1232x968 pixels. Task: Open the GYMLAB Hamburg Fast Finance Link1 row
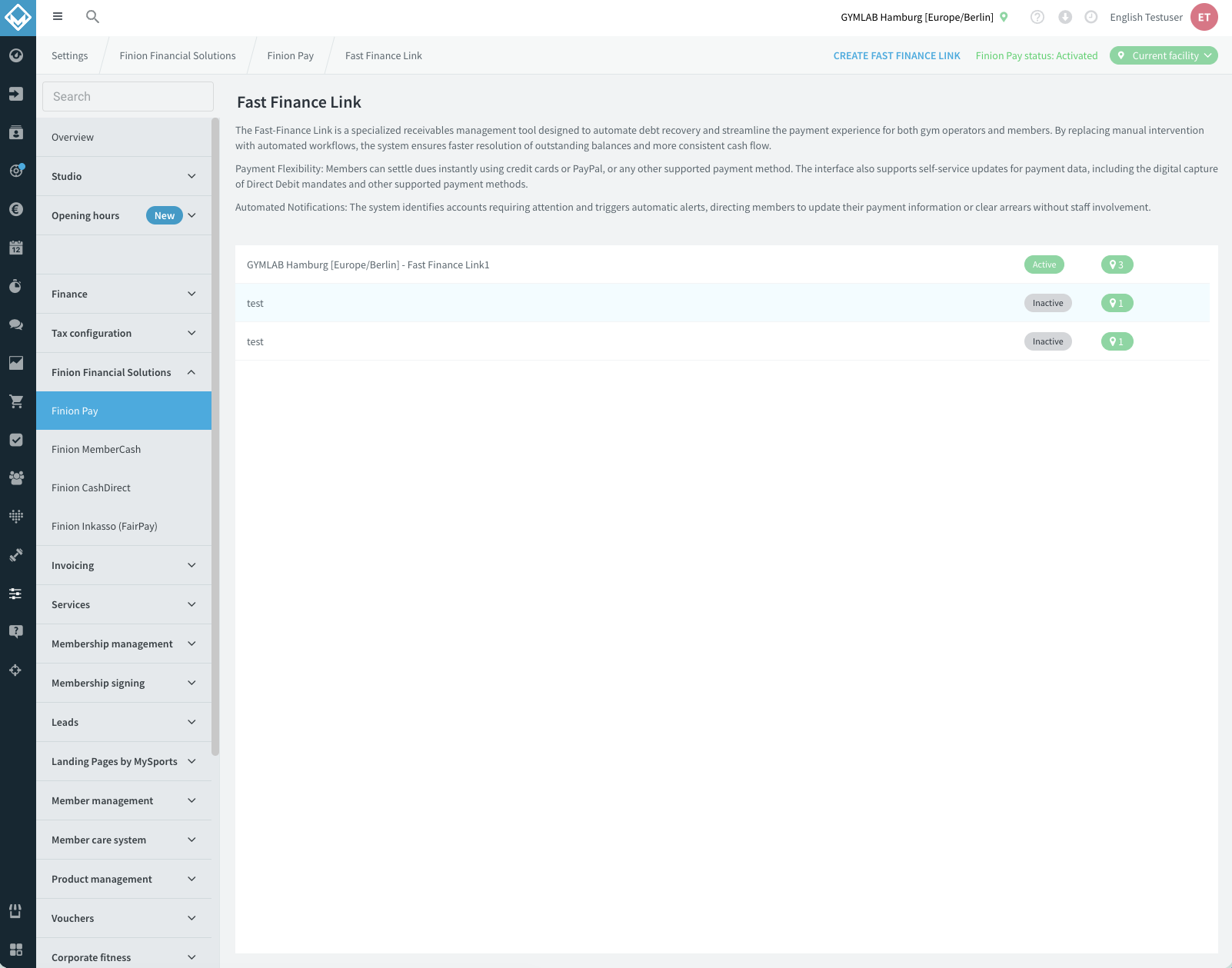(x=722, y=264)
